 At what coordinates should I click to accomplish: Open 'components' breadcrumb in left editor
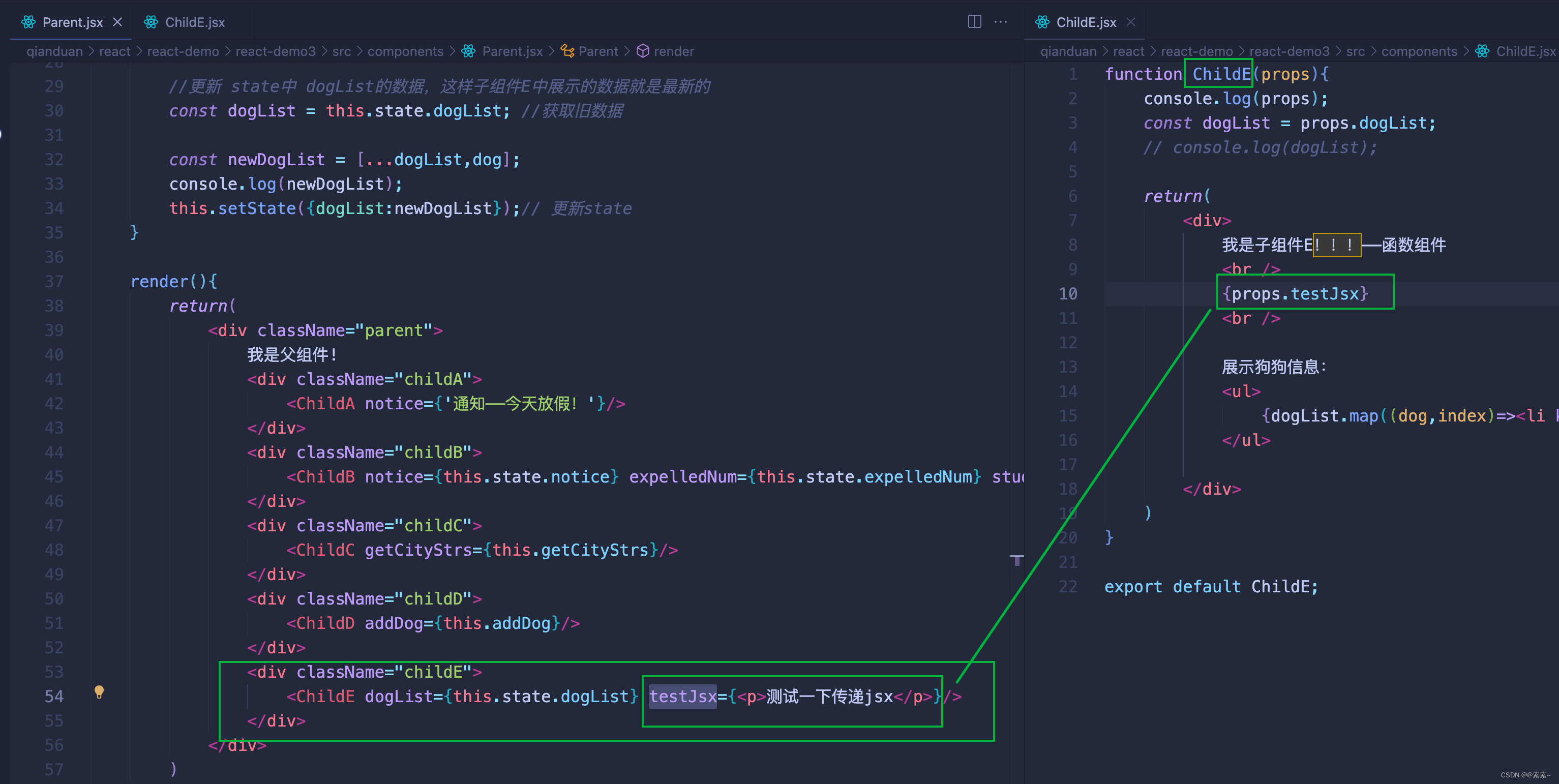pyautogui.click(x=405, y=51)
